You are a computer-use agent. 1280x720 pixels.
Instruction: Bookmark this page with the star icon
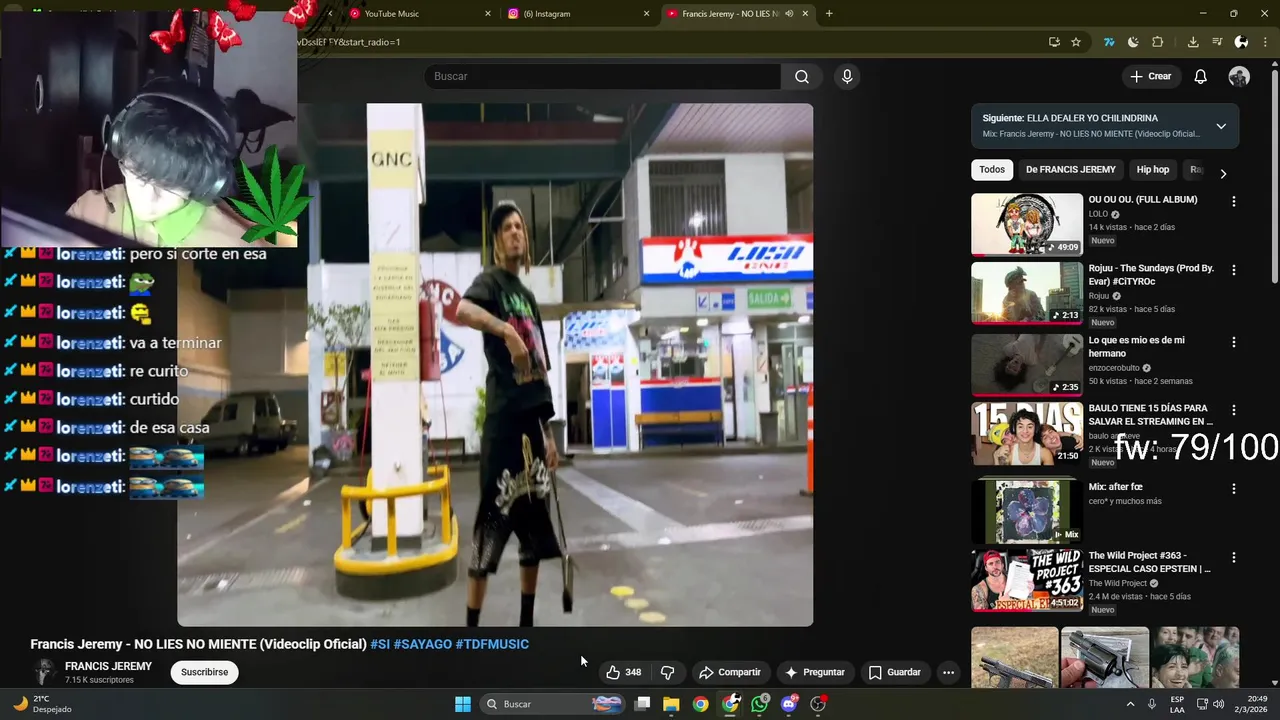[1076, 42]
